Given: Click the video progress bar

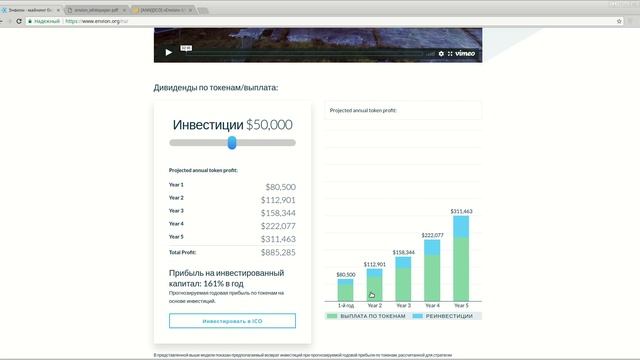Looking at the screenshot, I should (x=302, y=53).
